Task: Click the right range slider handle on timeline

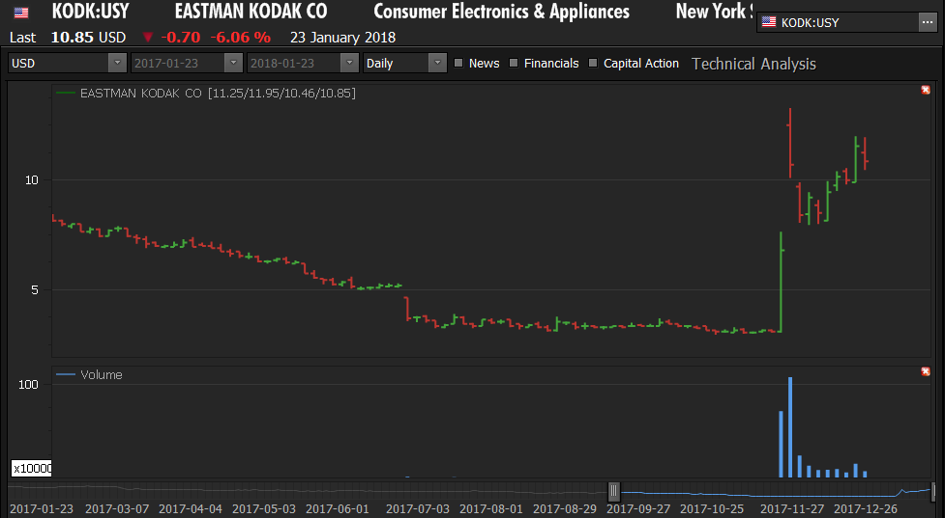Action: click(x=934, y=490)
